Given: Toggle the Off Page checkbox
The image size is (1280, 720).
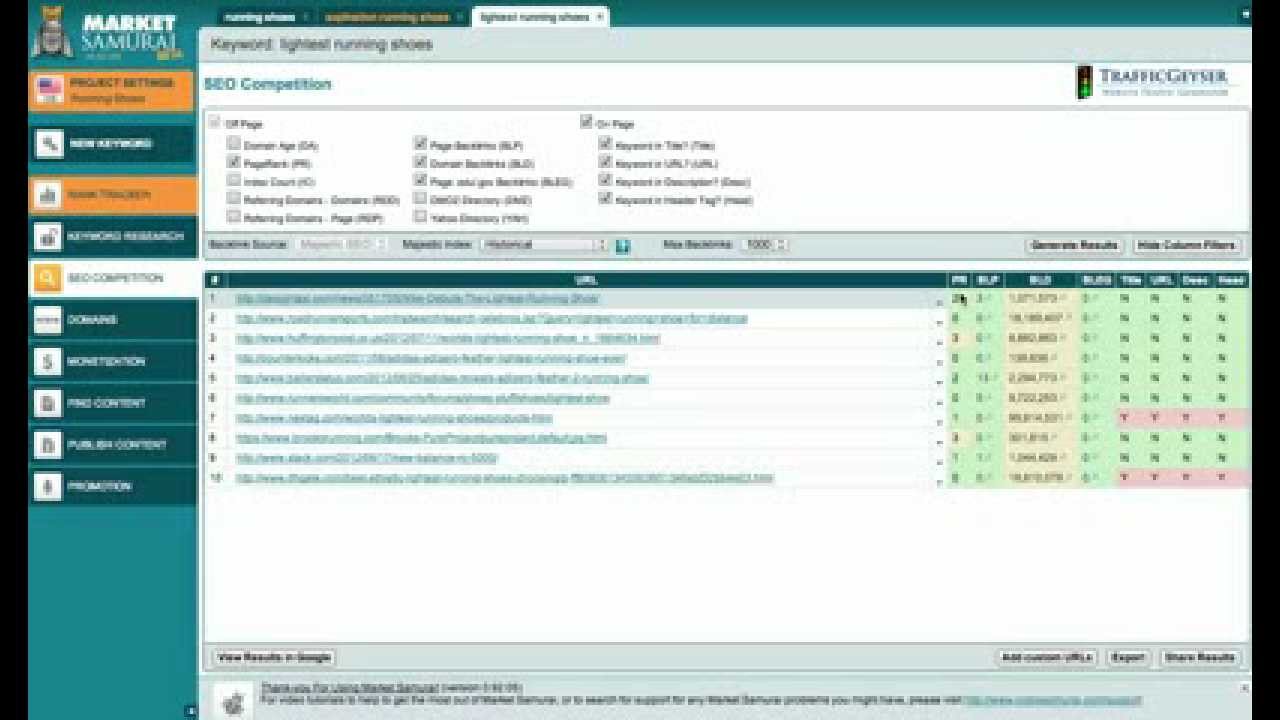Looking at the screenshot, I should (x=214, y=122).
